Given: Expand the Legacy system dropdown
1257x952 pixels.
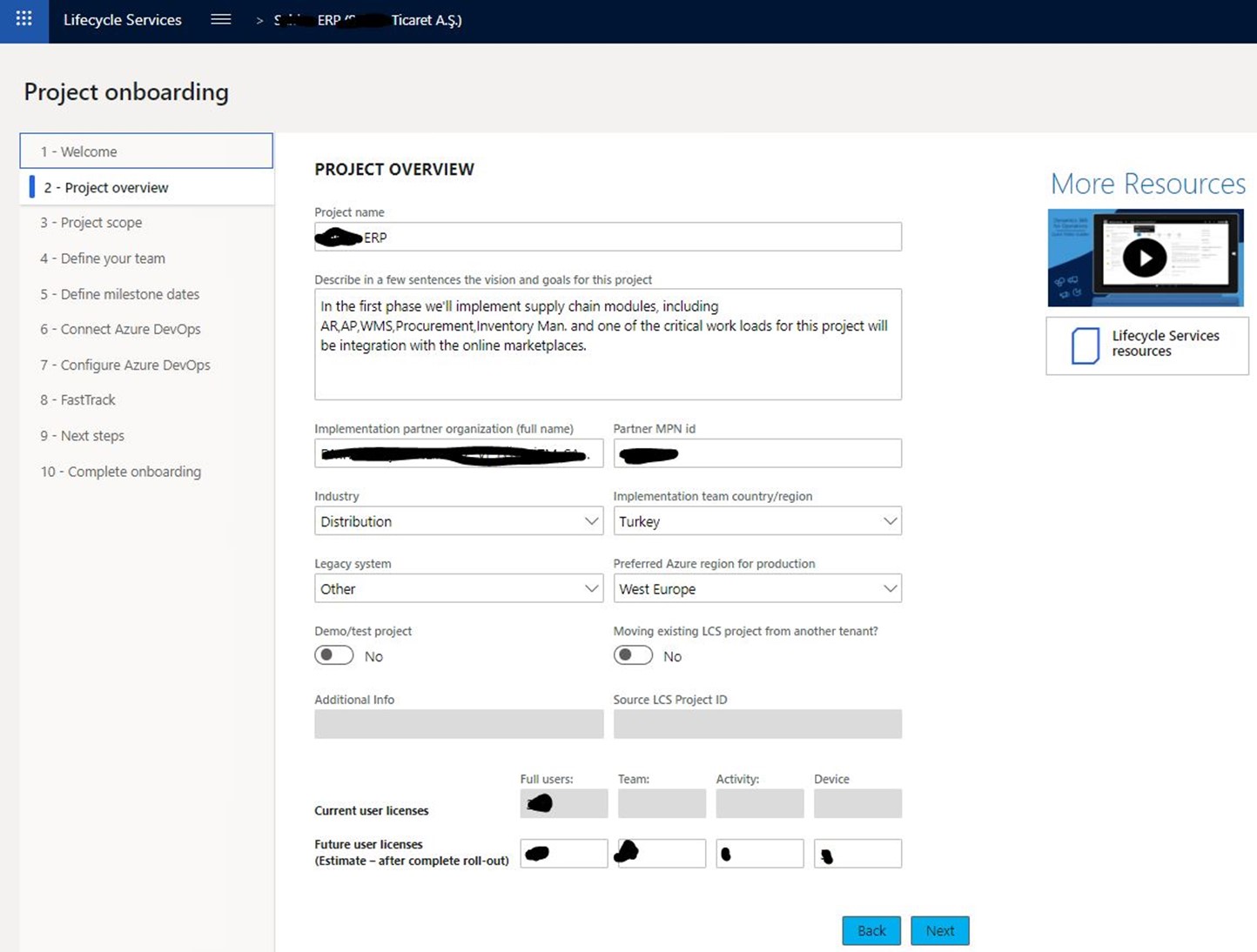Looking at the screenshot, I should [x=459, y=588].
